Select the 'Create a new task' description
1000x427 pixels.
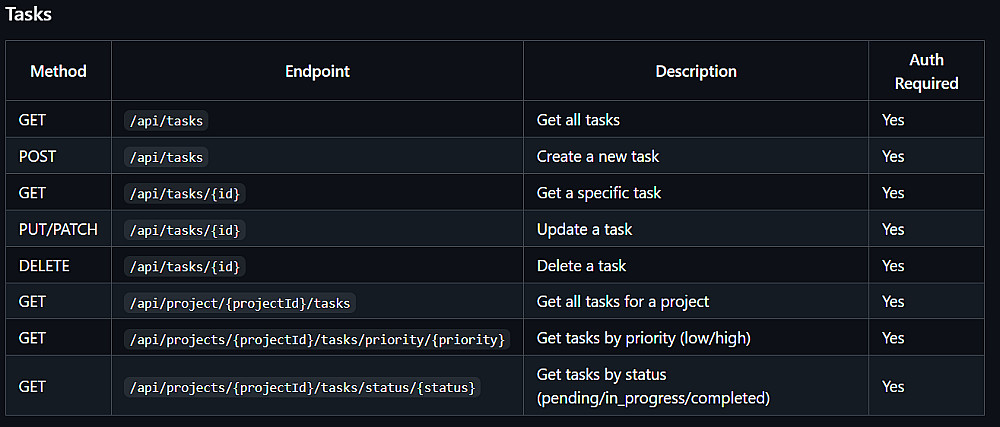click(x=598, y=157)
